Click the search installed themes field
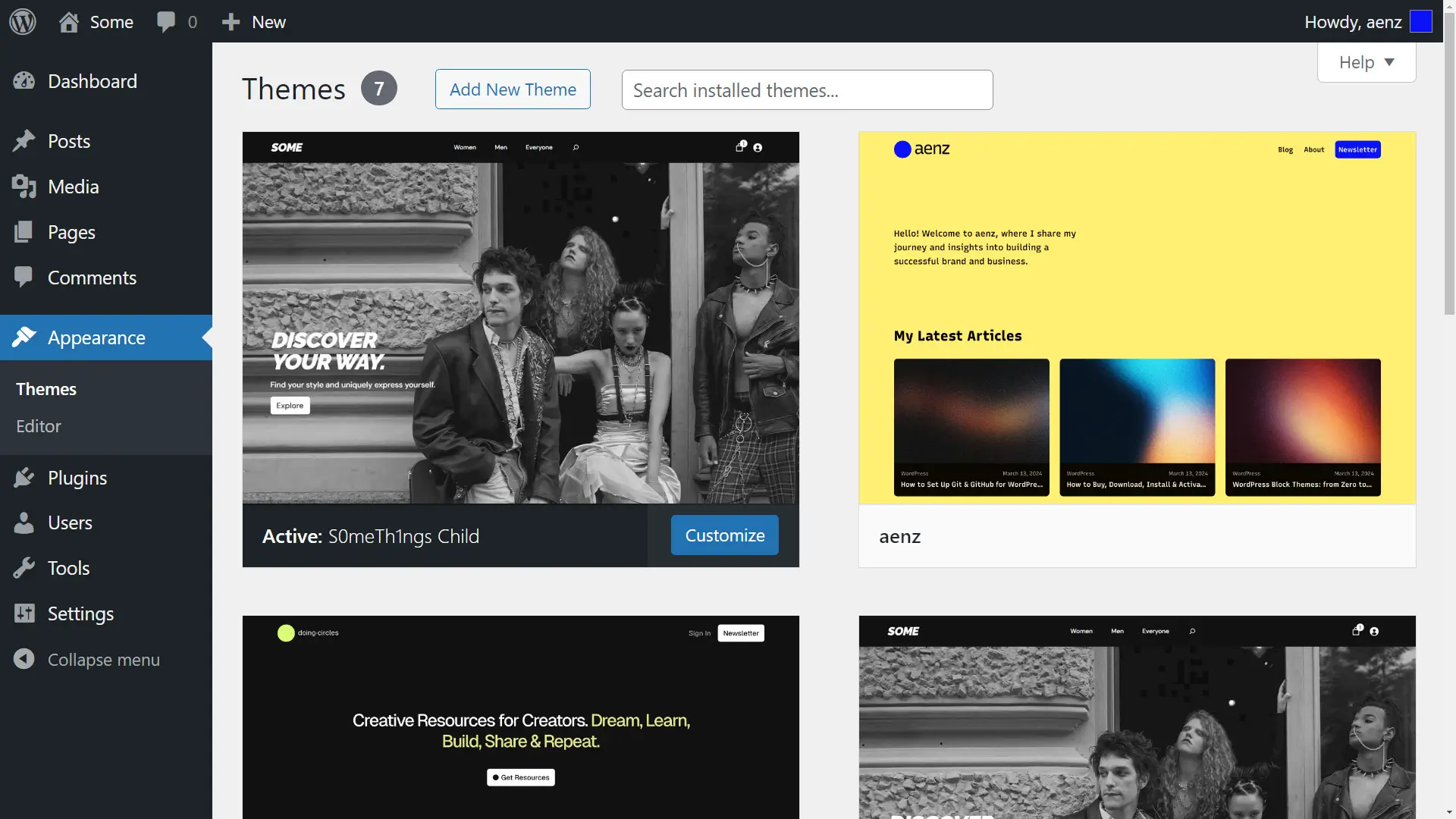The height and width of the screenshot is (819, 1456). pyautogui.click(x=807, y=89)
